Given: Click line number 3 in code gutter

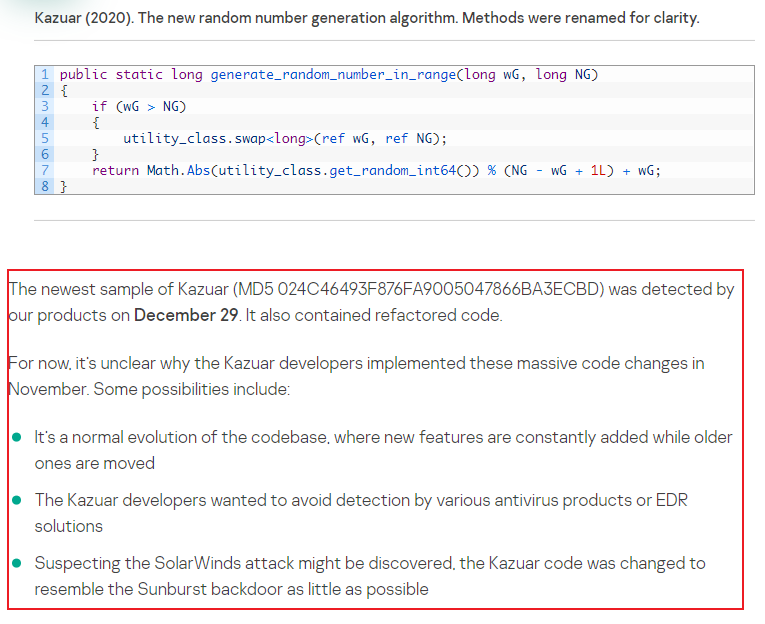Looking at the screenshot, I should 45,106.
